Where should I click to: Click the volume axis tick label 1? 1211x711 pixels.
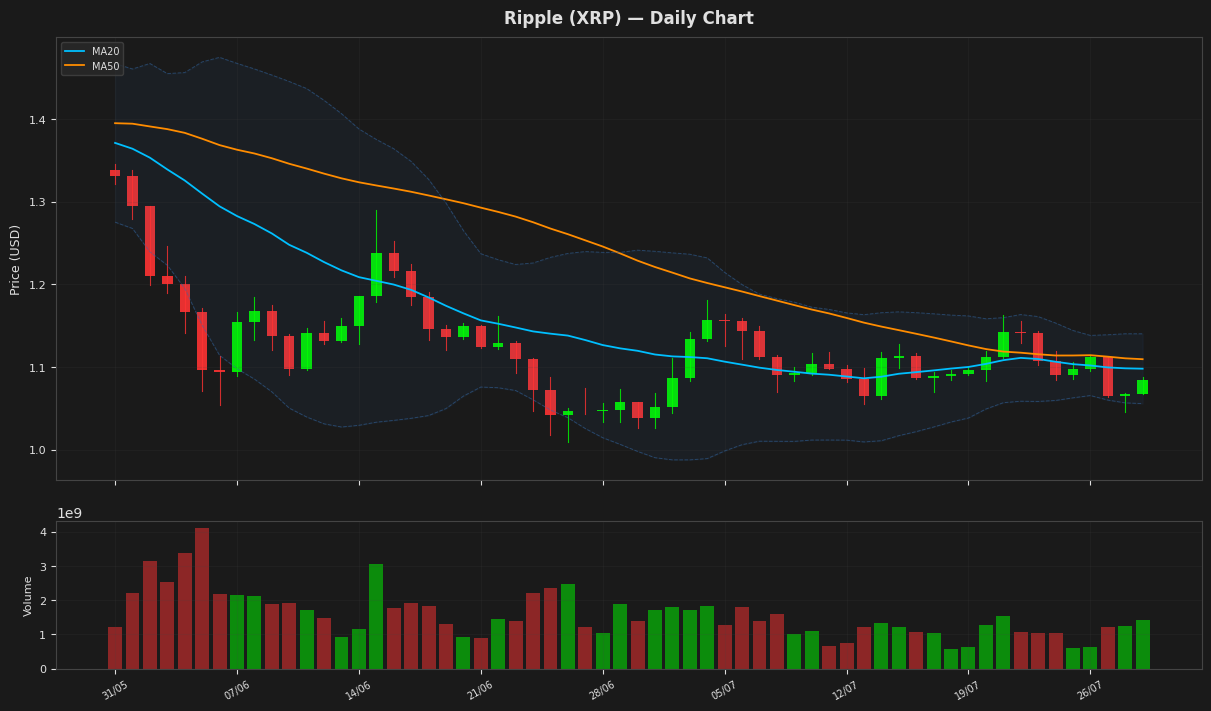click(x=44, y=636)
